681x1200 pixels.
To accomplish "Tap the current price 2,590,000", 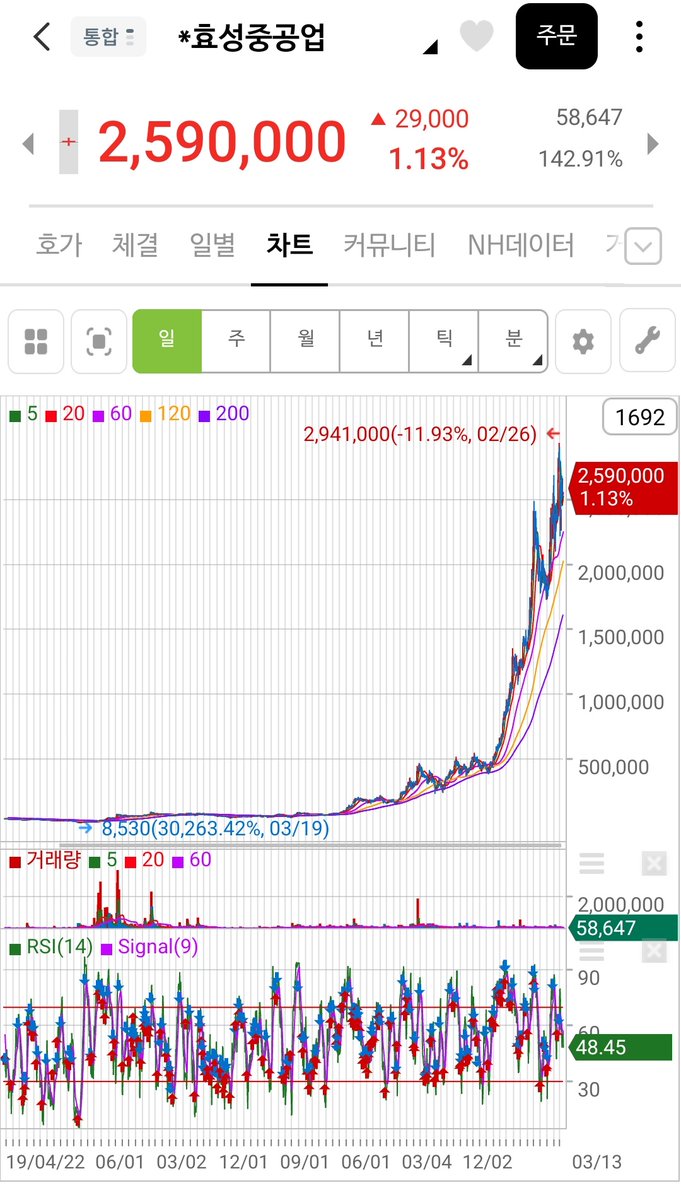I will click(222, 142).
